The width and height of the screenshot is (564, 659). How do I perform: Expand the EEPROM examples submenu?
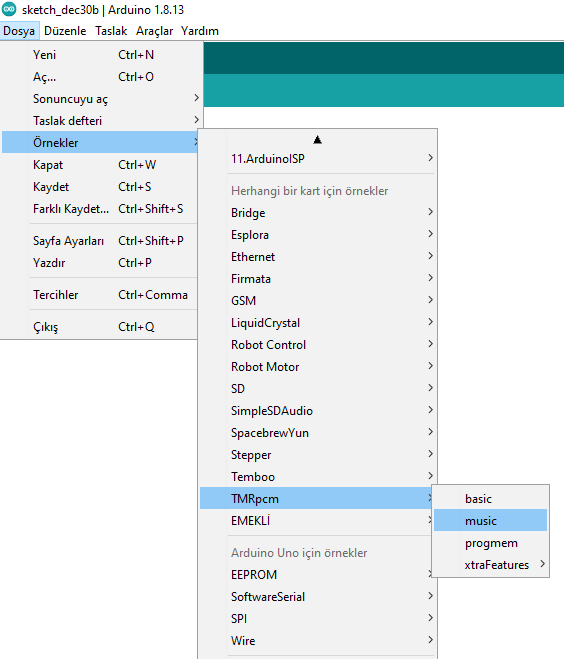pos(316,575)
